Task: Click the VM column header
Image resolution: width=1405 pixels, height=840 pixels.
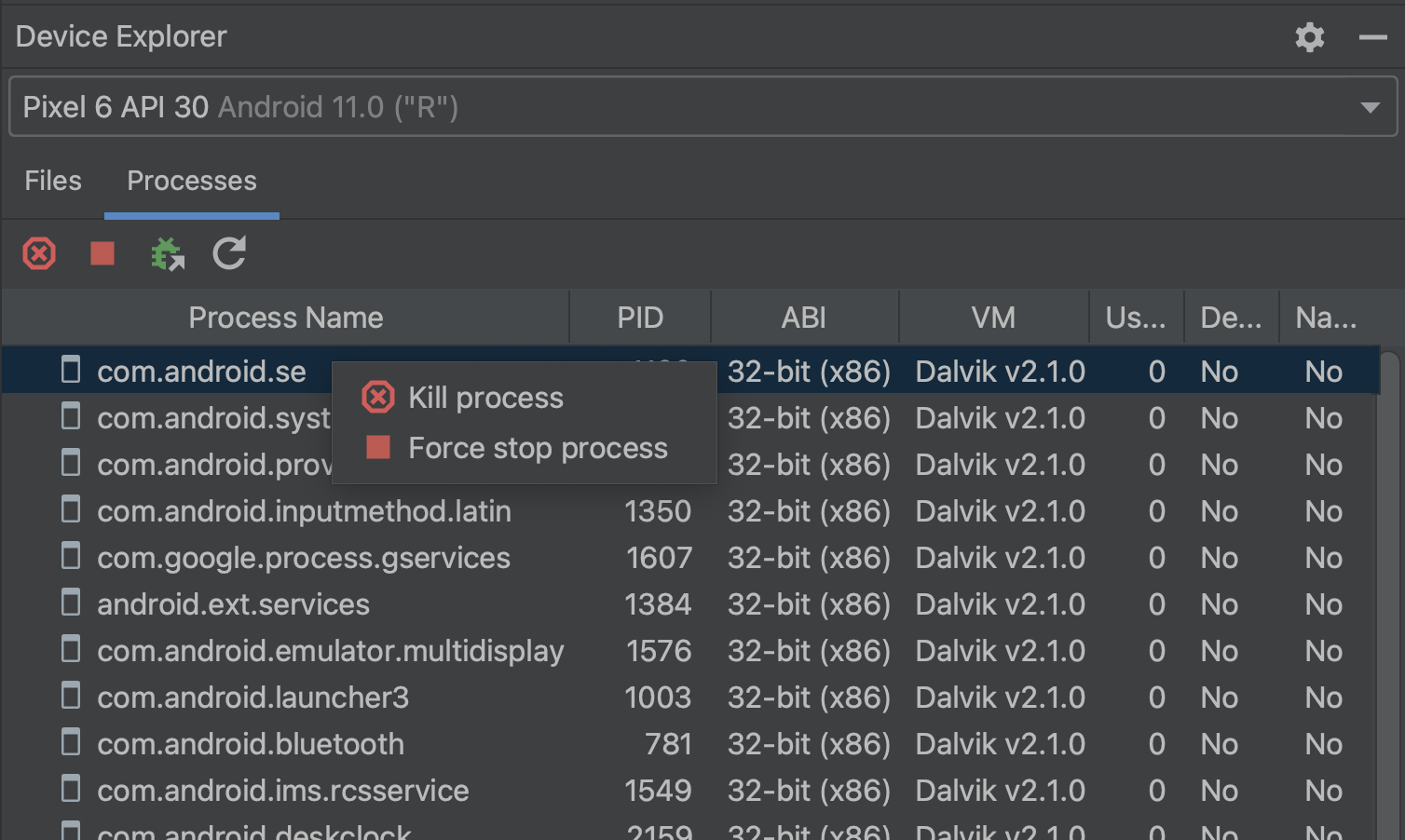Action: coord(993,318)
